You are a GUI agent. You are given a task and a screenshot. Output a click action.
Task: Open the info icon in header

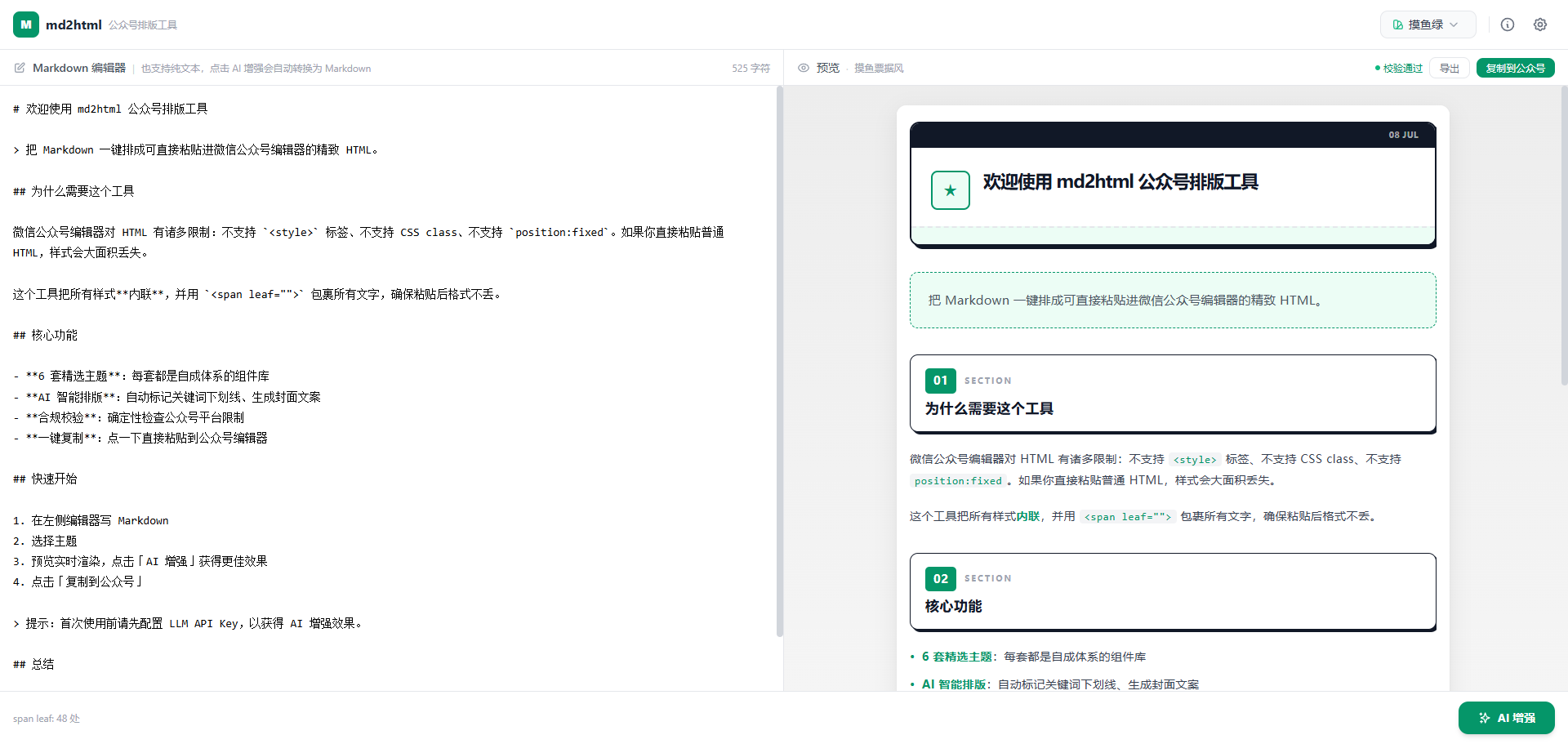click(x=1508, y=25)
